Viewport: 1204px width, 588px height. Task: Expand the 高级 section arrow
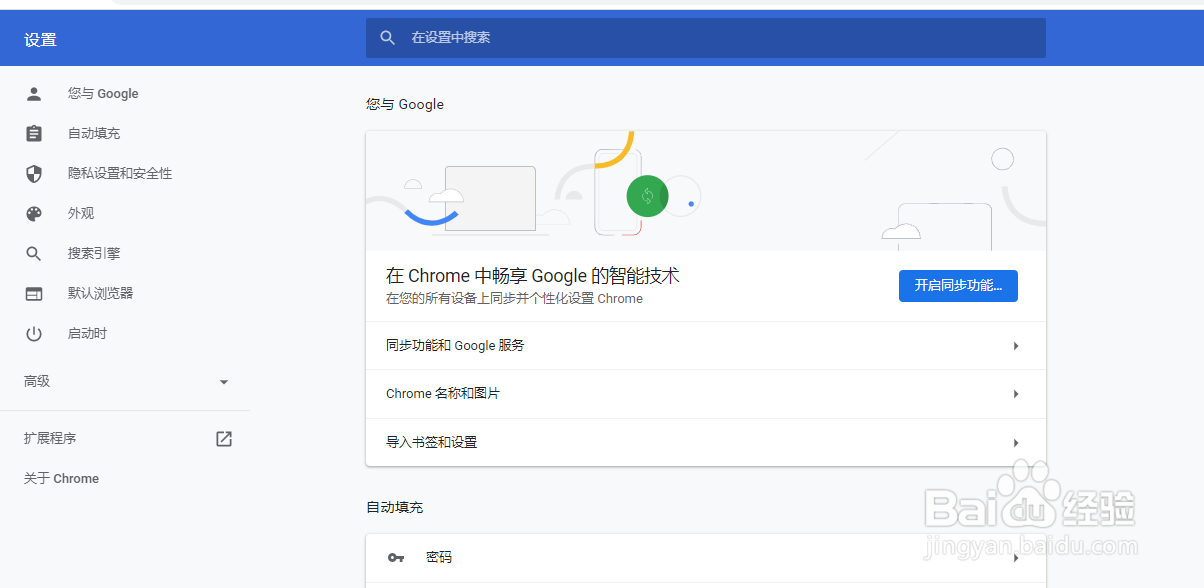tap(224, 382)
